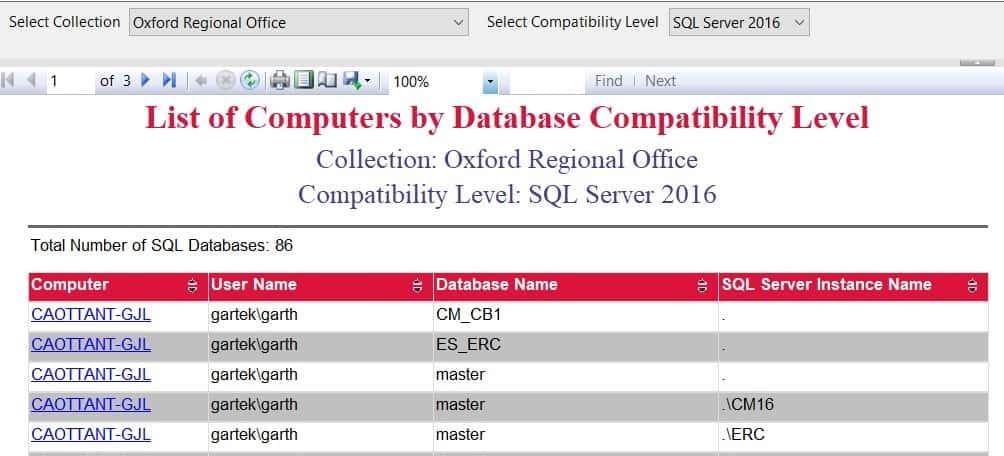Select the .\CM16 instance cell
Viewport: 1004px width, 456px height.
[852, 405]
